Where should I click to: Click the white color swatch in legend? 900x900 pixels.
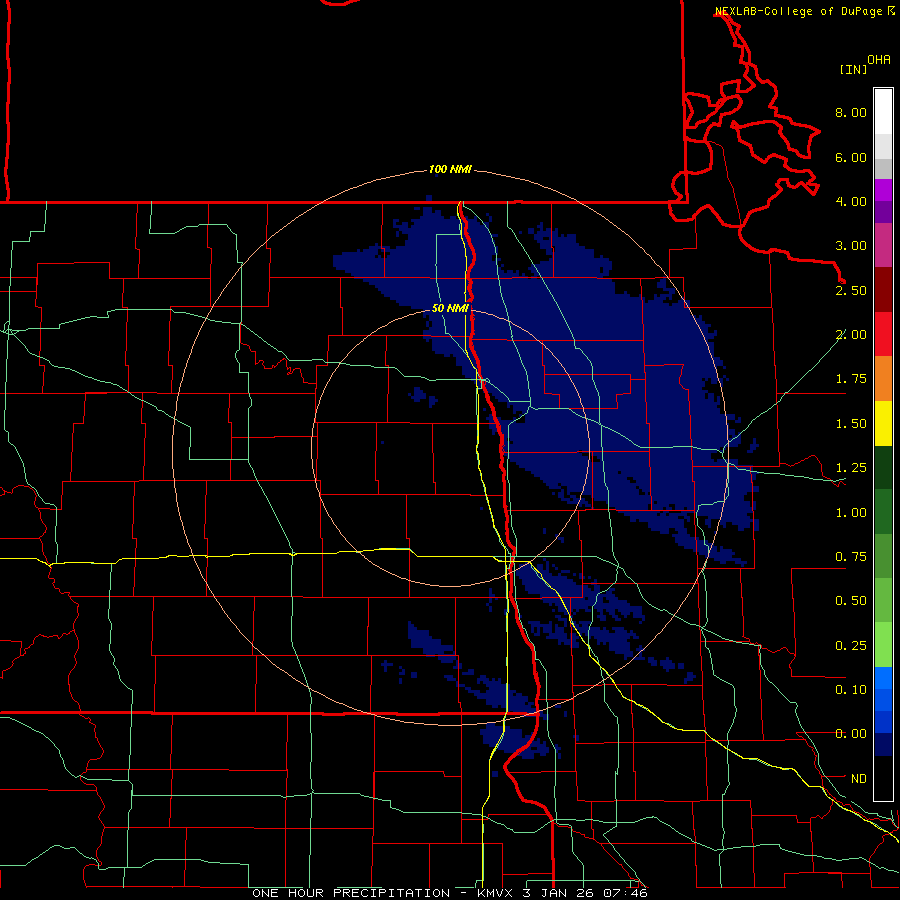[x=883, y=111]
